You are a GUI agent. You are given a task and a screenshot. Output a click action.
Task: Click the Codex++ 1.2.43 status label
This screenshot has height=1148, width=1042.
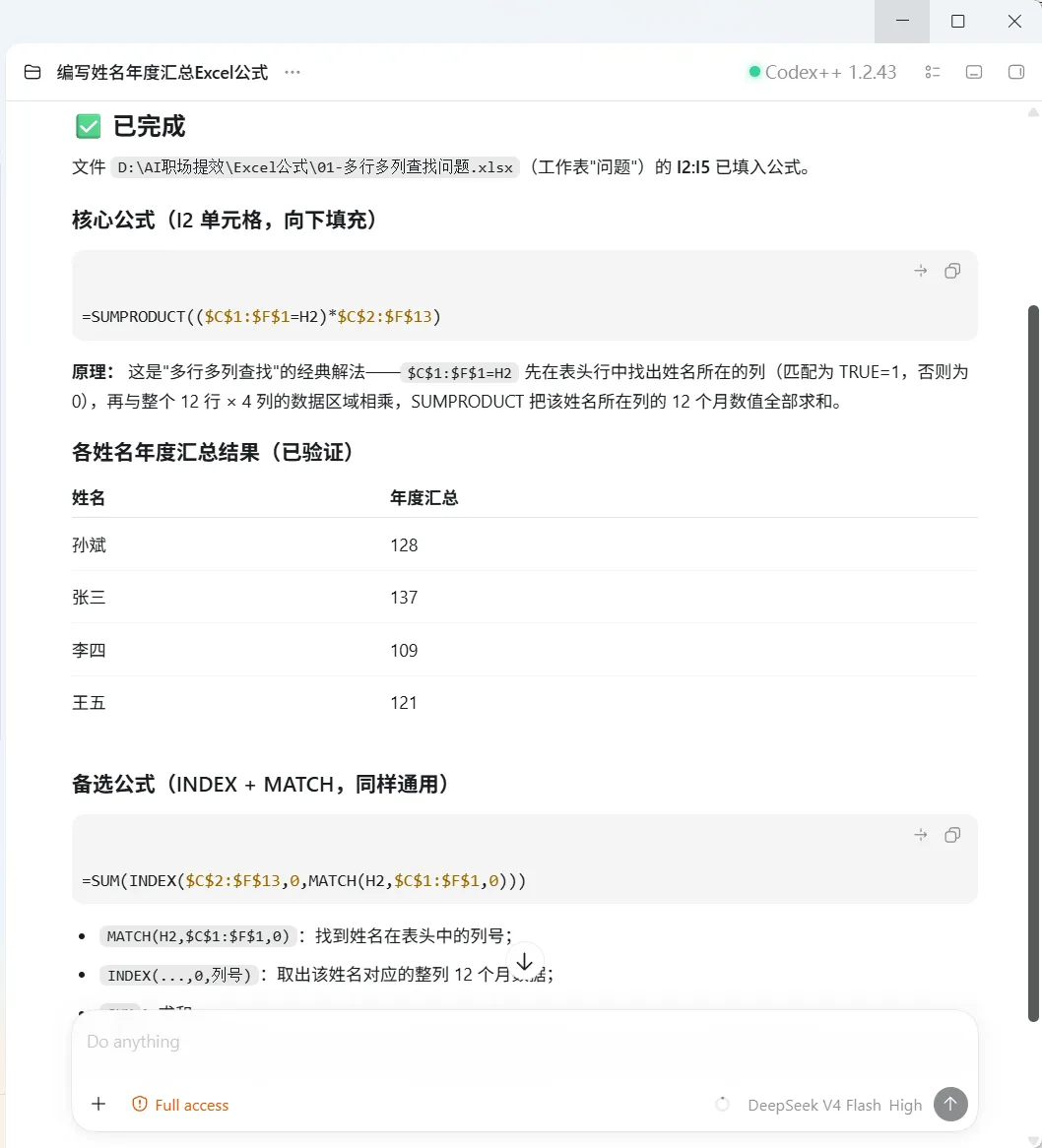pos(822,72)
